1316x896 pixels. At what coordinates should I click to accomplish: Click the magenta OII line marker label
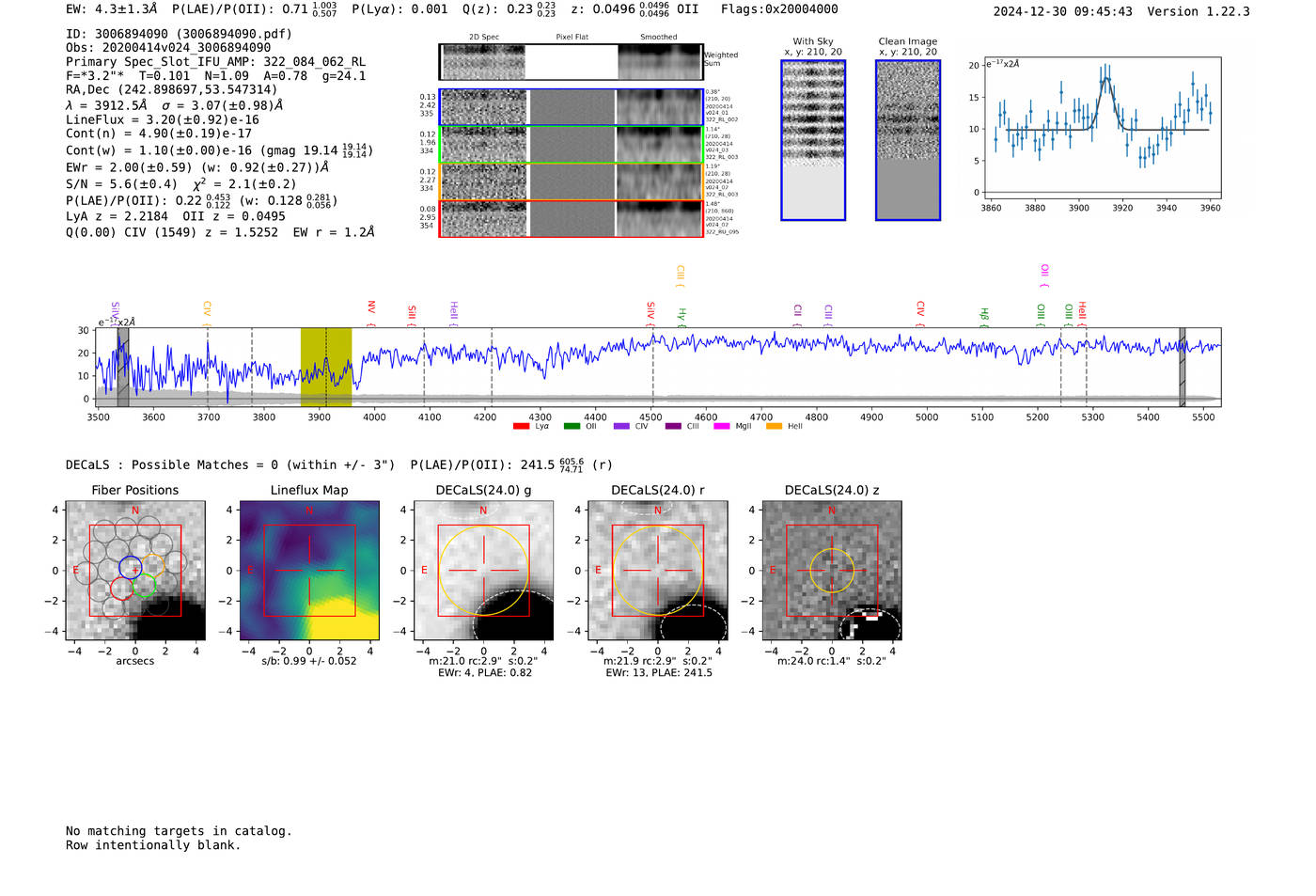[x=1044, y=274]
